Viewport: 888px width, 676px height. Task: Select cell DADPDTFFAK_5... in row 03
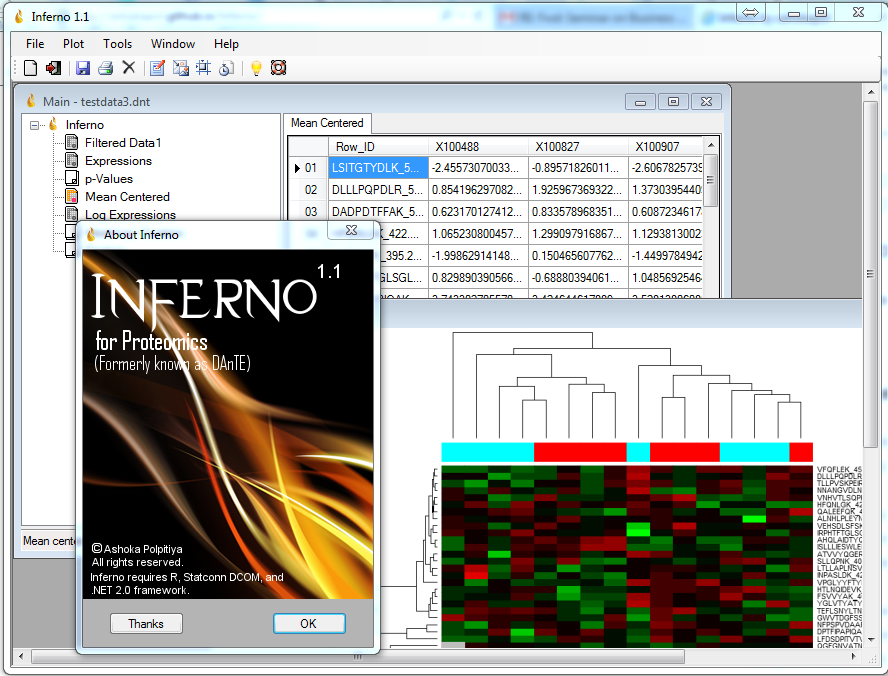tap(378, 212)
